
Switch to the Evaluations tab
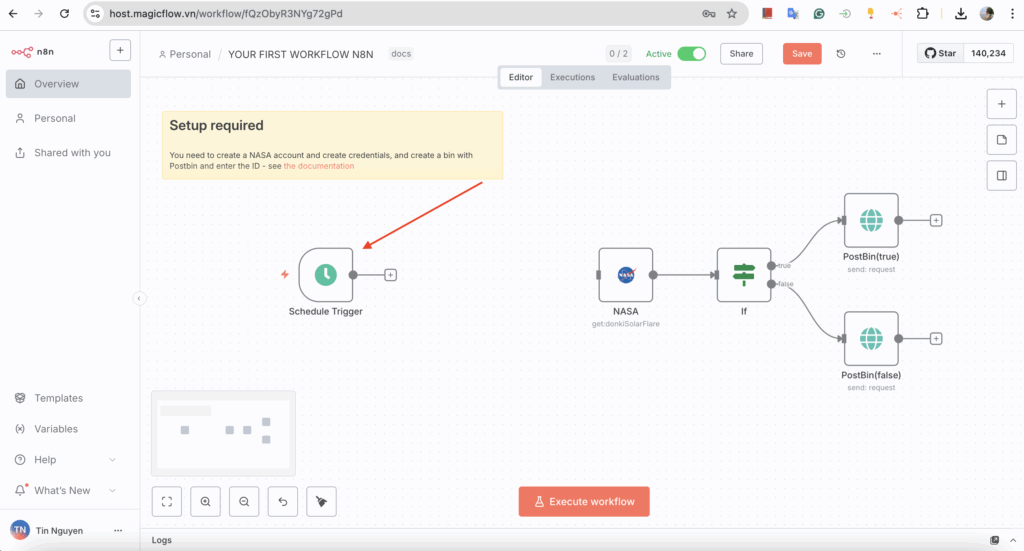(636, 77)
